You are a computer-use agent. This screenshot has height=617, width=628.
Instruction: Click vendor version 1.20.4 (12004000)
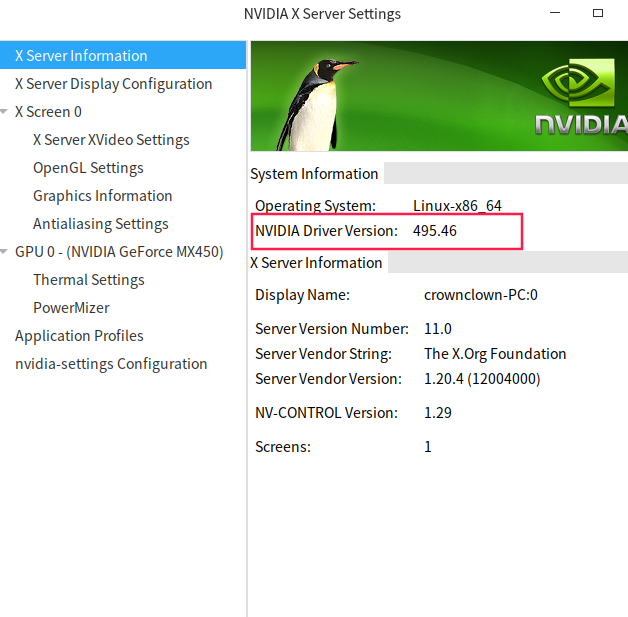(x=482, y=379)
